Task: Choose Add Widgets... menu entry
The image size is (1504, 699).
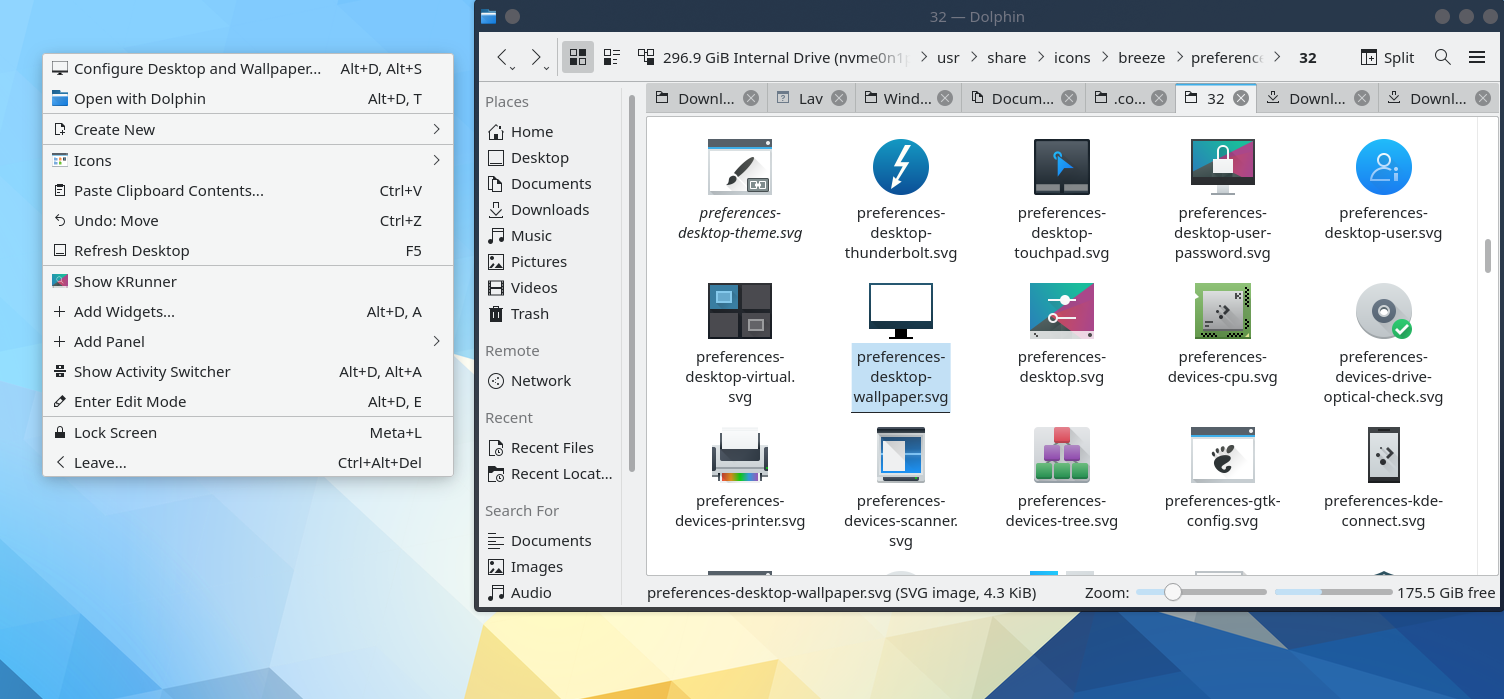Action: click(248, 312)
